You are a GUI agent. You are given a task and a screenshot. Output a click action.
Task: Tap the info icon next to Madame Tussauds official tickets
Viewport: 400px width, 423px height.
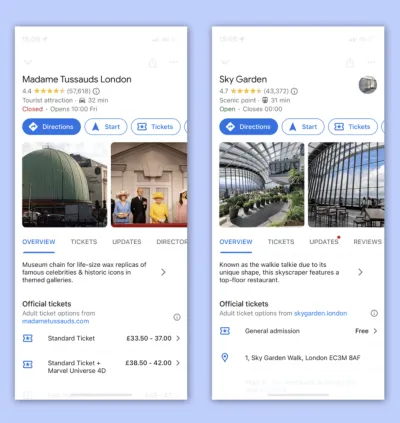click(x=177, y=317)
